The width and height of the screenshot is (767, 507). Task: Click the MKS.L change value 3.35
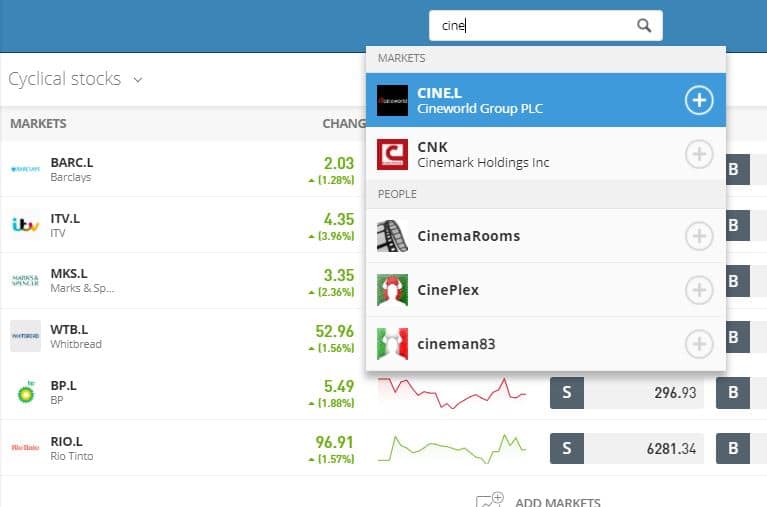point(338,275)
